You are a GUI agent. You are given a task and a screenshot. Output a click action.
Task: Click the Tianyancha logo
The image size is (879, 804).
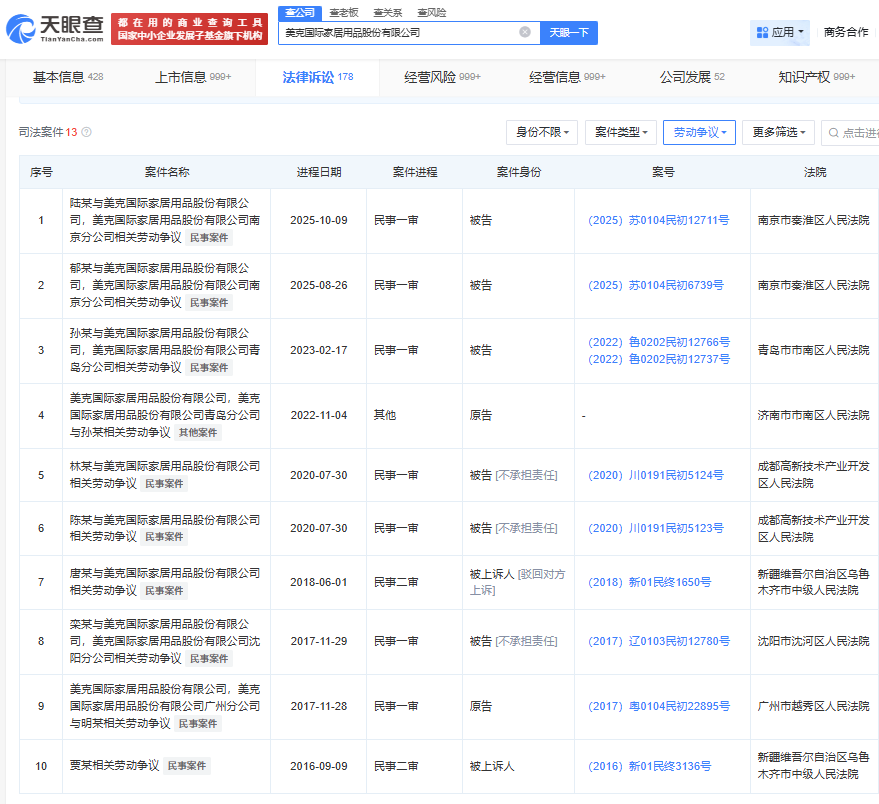55,29
